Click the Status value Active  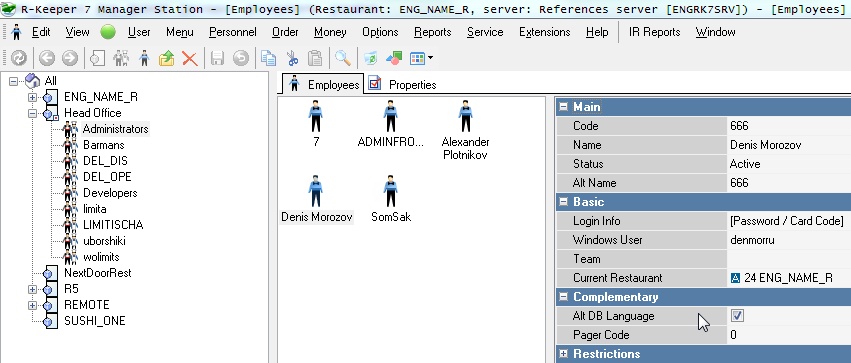(745, 164)
